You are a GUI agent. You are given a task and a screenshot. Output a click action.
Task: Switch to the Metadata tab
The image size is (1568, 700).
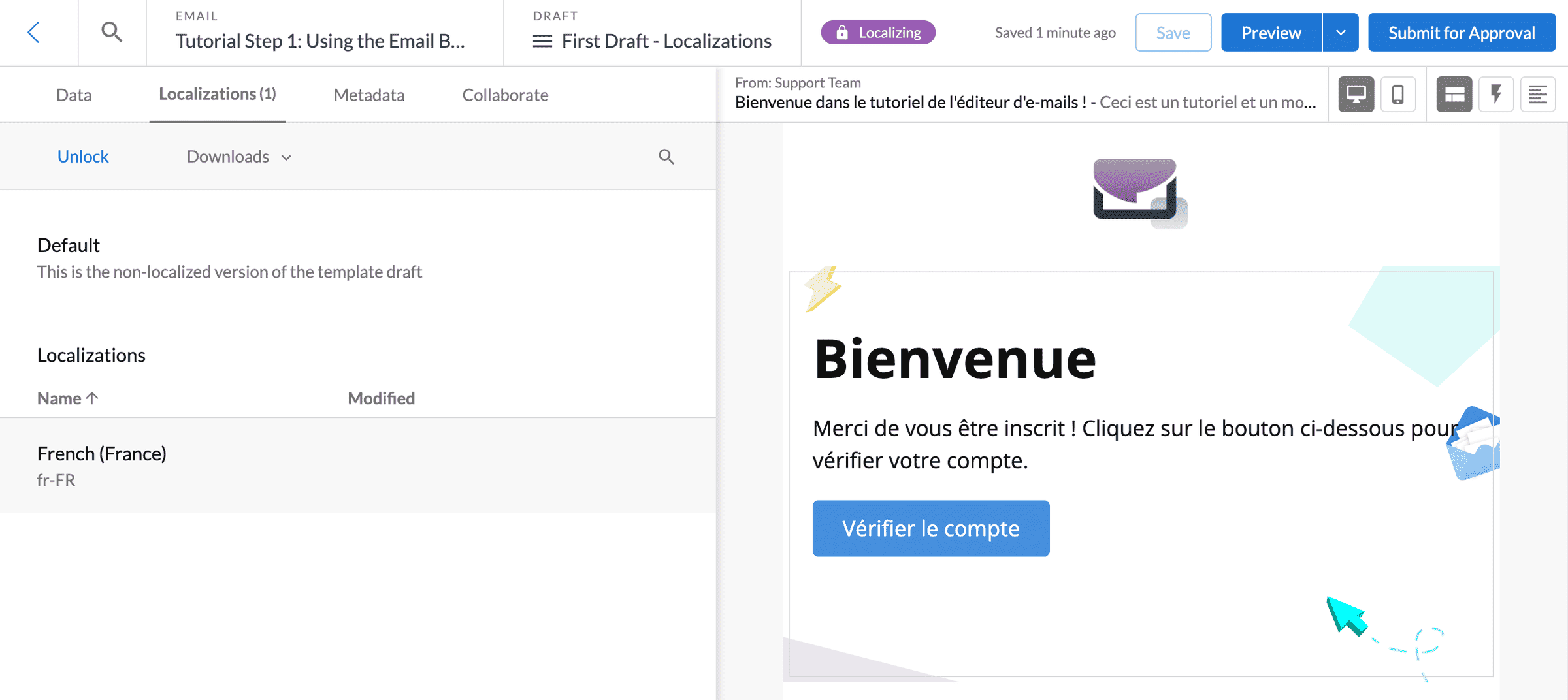click(369, 95)
